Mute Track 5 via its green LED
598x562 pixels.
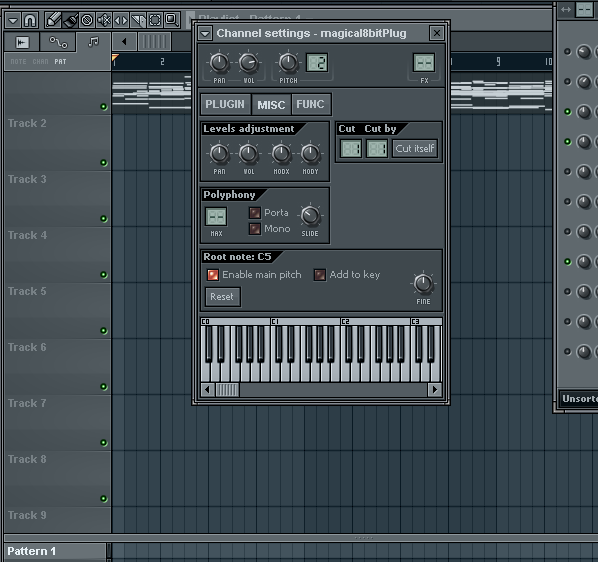pos(104,331)
